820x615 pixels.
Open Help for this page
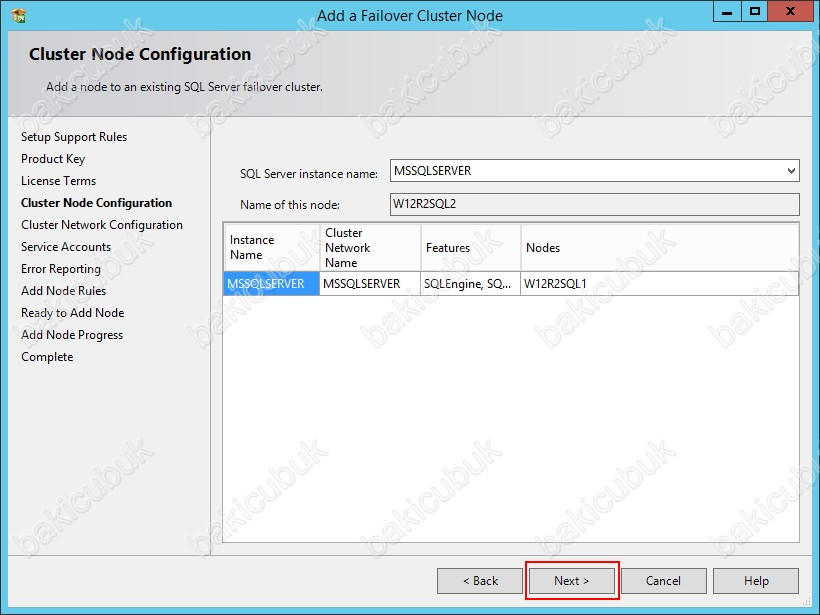point(756,581)
